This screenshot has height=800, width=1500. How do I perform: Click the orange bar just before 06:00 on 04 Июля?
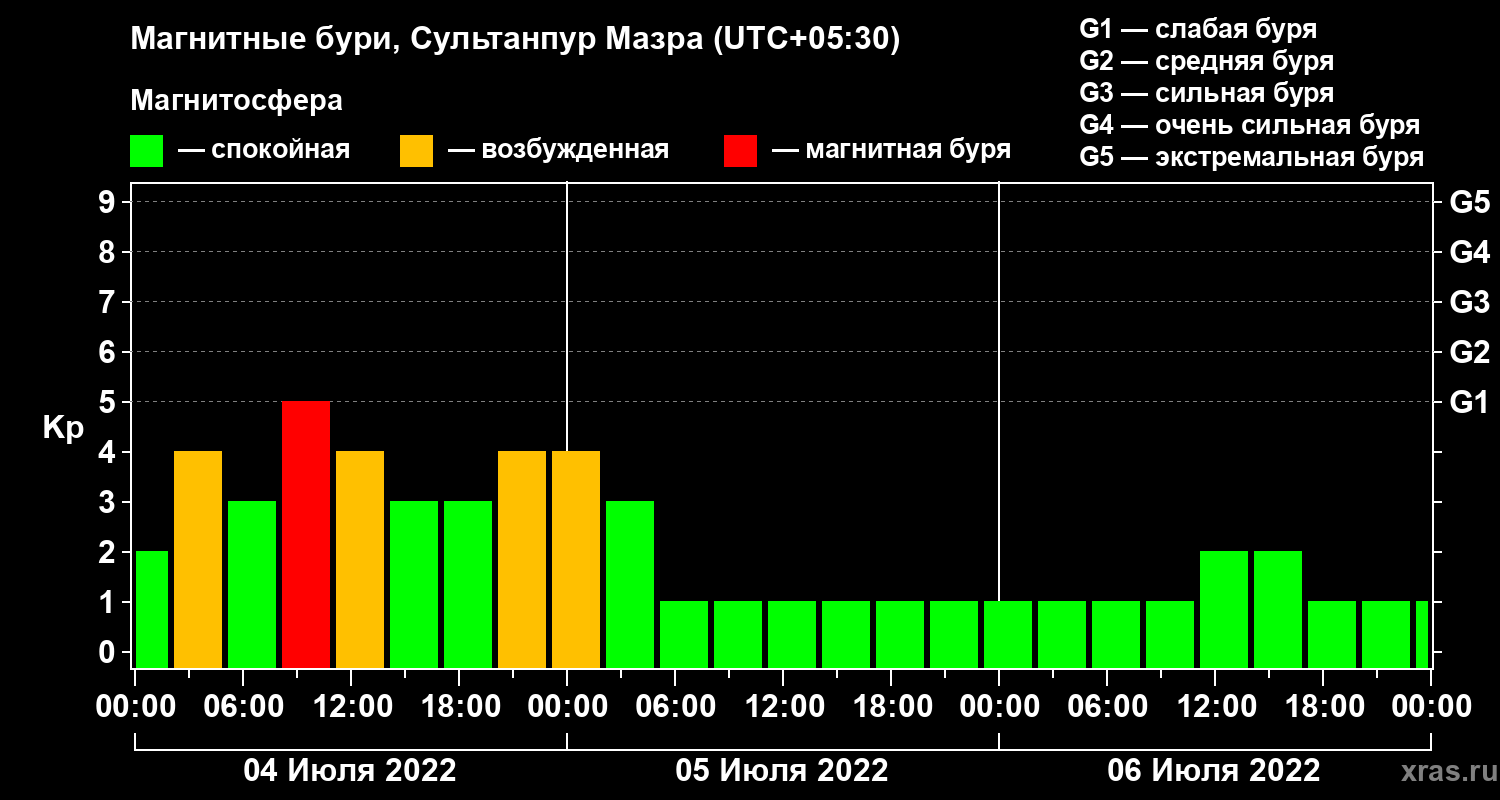[198, 559]
